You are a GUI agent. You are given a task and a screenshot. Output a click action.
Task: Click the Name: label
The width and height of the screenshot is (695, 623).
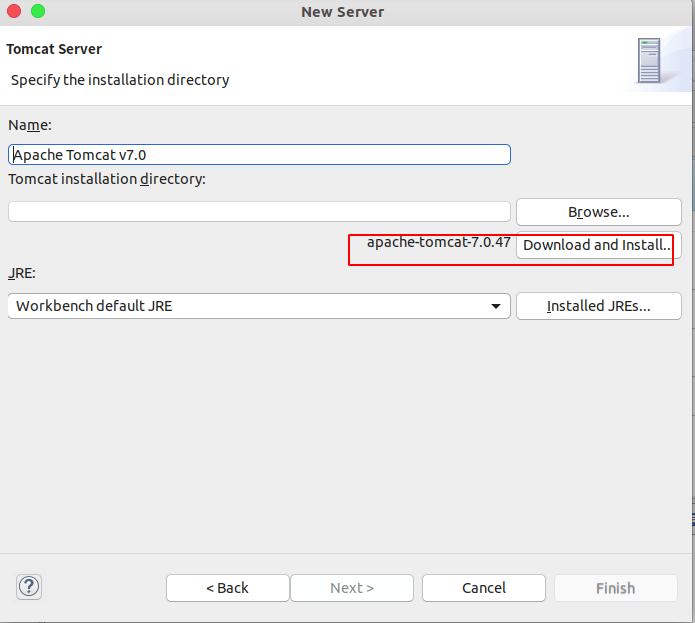tap(30, 125)
